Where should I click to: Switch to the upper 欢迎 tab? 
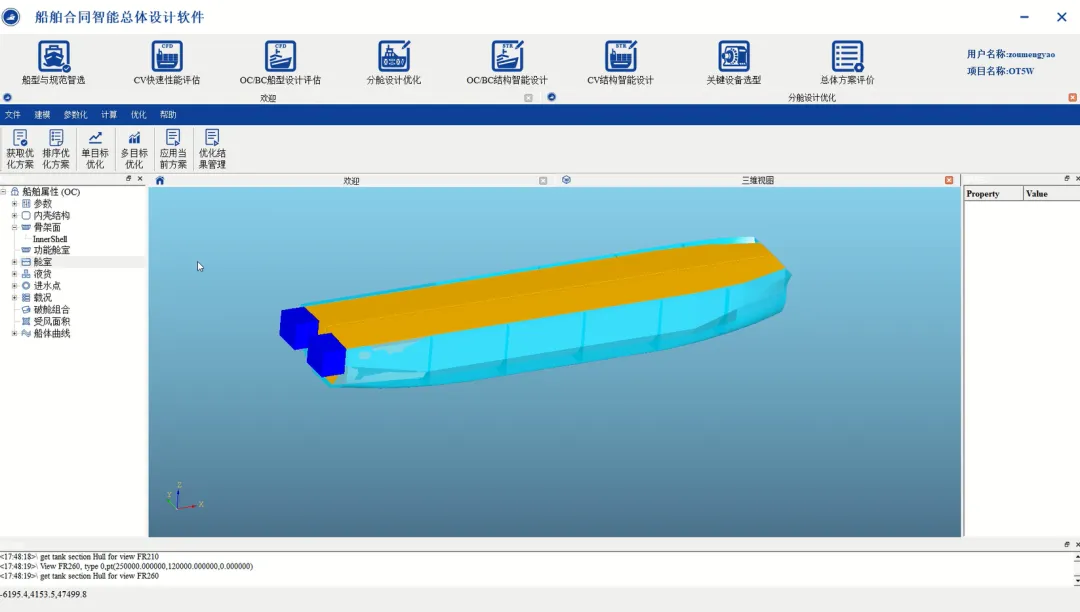tap(268, 98)
